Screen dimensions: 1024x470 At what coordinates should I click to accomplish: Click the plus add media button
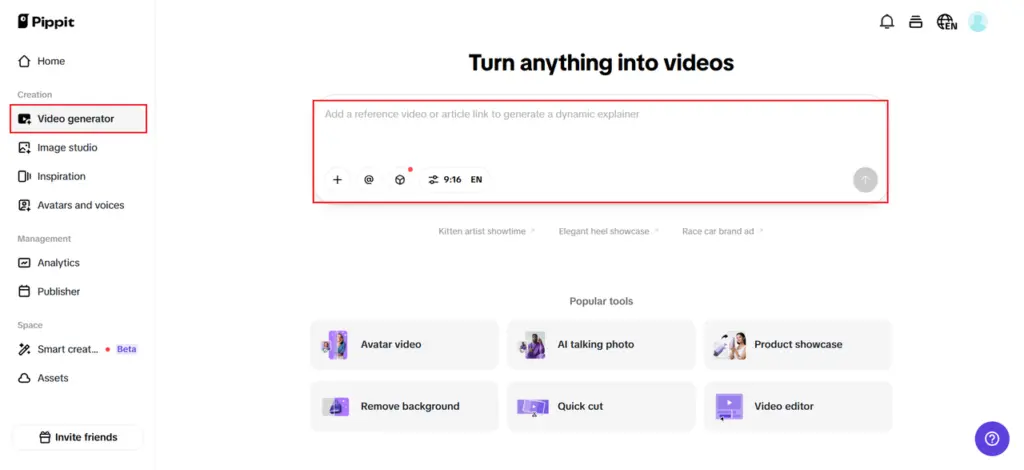coord(337,180)
